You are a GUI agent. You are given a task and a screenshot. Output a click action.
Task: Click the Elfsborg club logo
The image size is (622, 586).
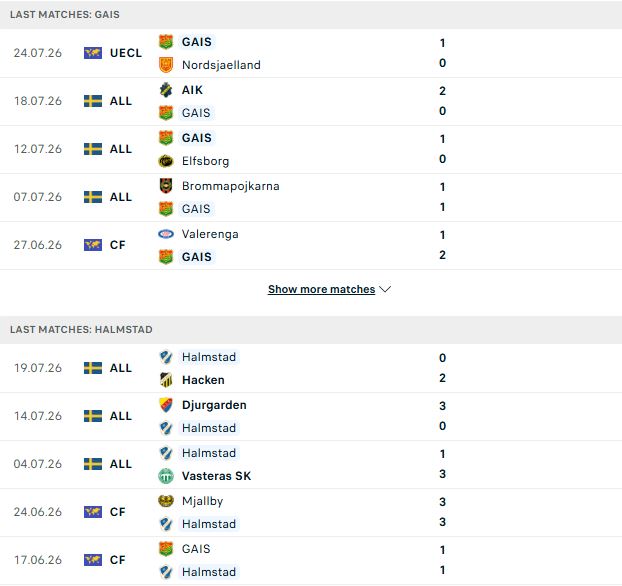point(166,161)
